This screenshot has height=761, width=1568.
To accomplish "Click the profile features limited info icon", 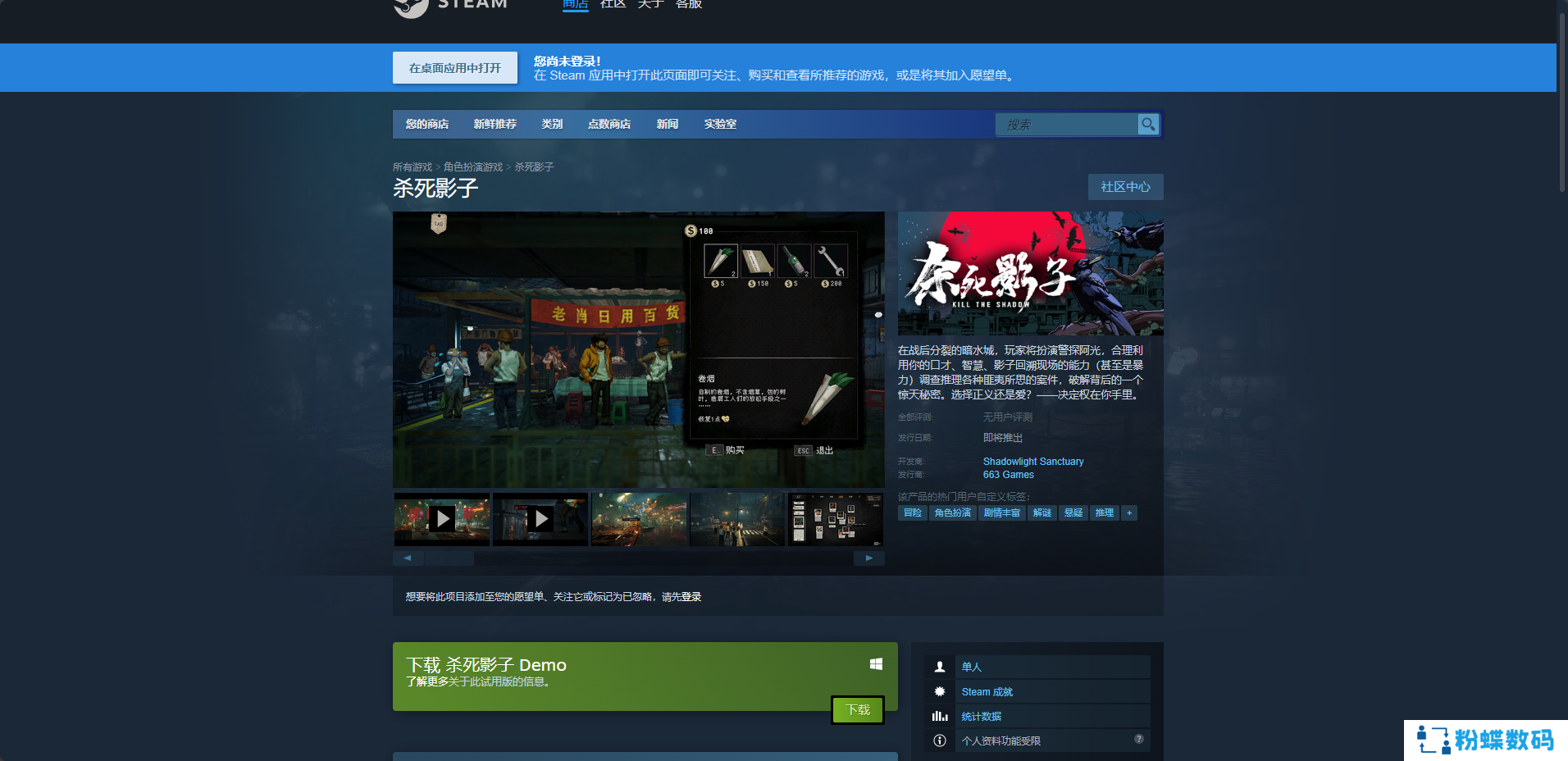I will click(x=940, y=740).
